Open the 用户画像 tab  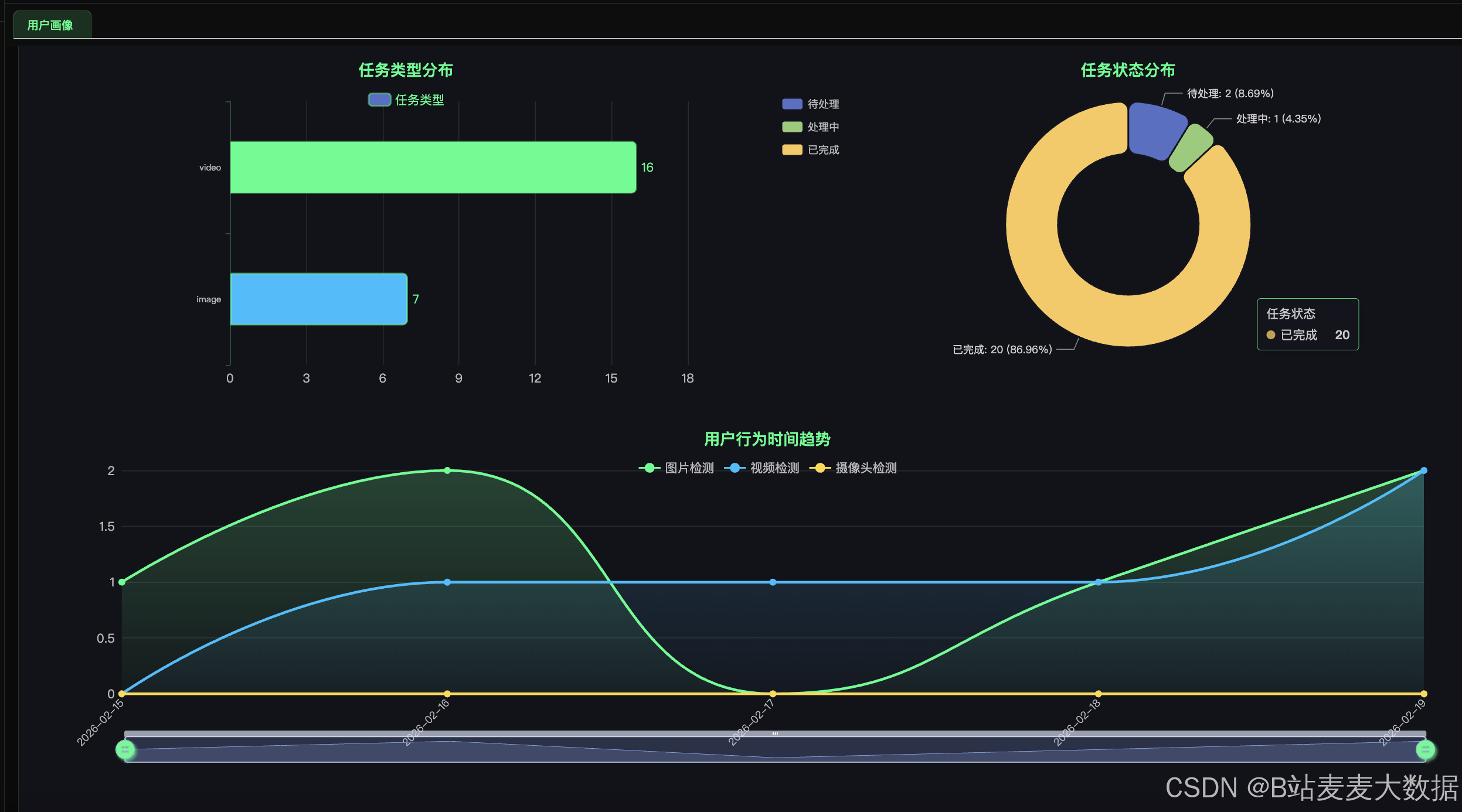coord(51,25)
